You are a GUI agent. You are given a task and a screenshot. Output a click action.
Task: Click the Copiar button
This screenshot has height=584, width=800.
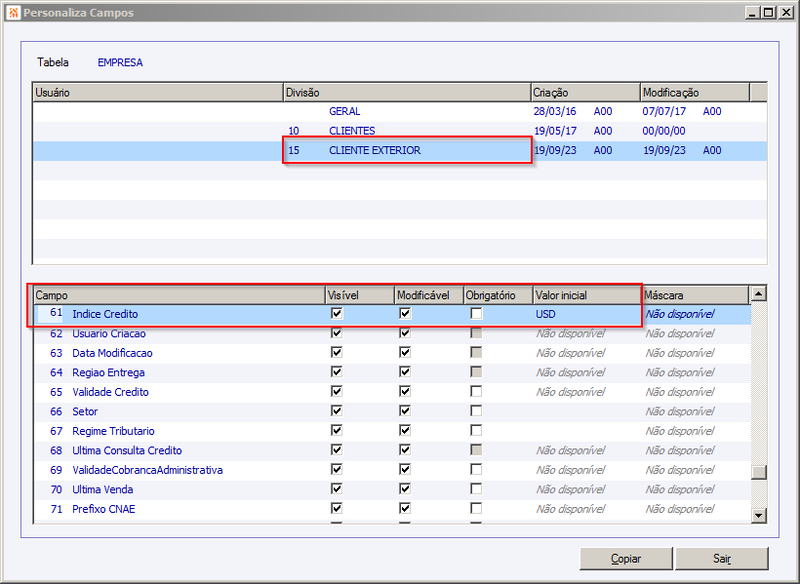(626, 558)
